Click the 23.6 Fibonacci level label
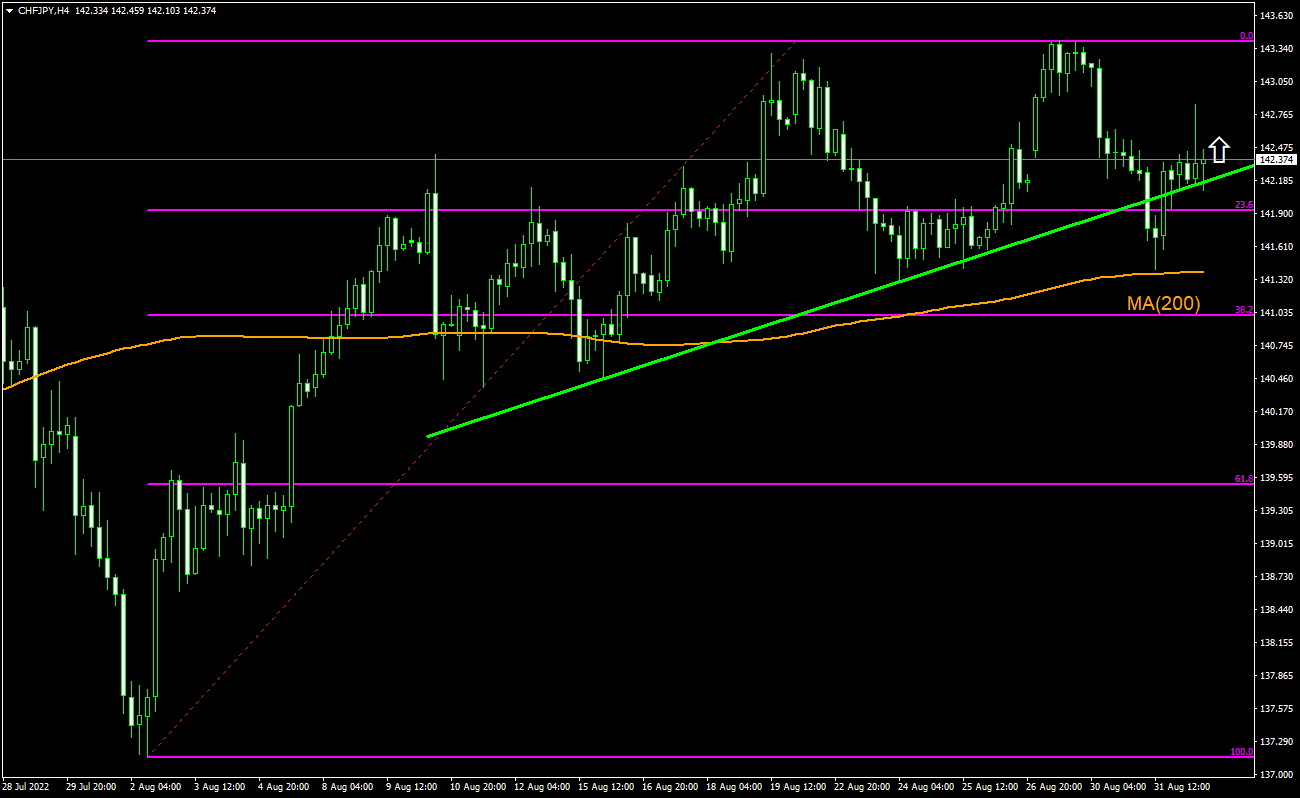 pyautogui.click(x=1244, y=205)
